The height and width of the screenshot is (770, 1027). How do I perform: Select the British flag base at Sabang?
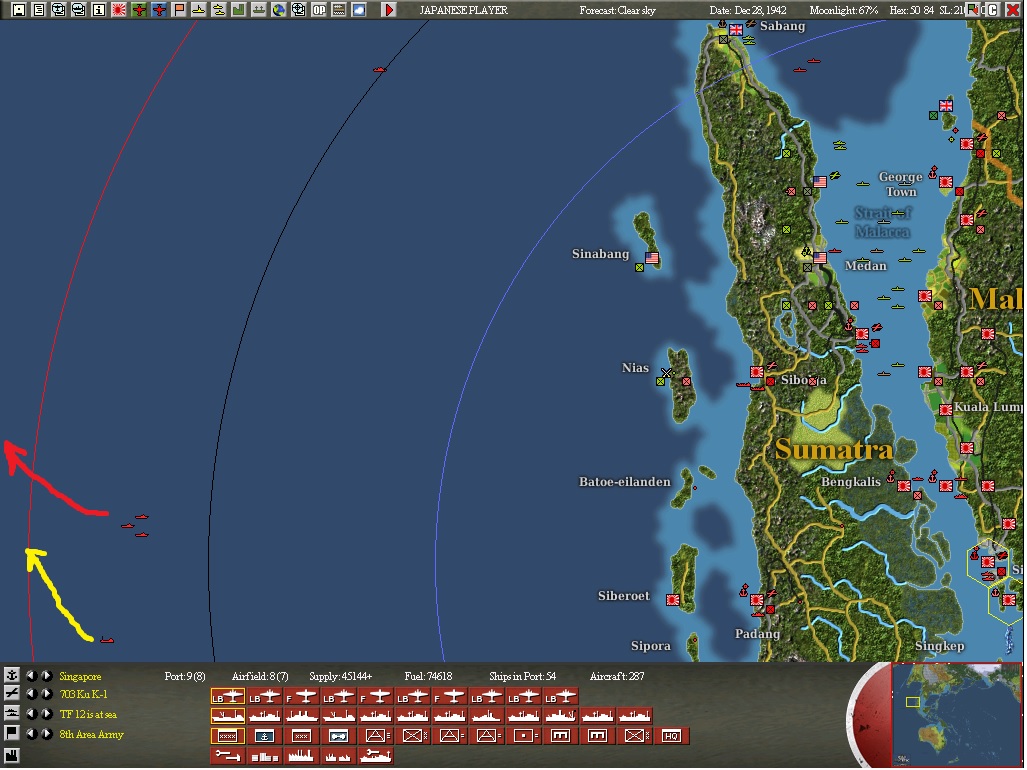pos(736,29)
